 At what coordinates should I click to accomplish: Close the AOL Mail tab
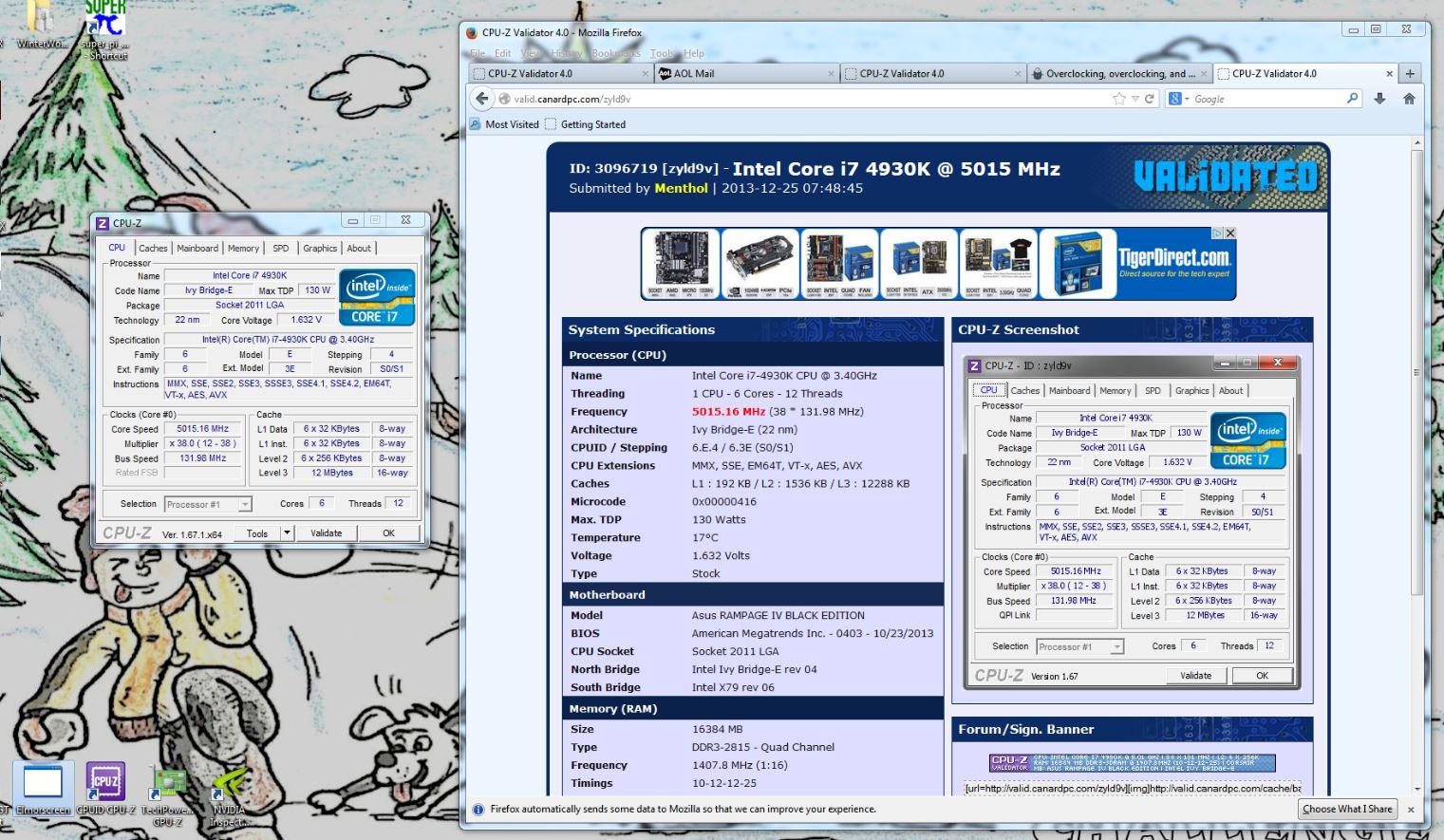(x=831, y=73)
